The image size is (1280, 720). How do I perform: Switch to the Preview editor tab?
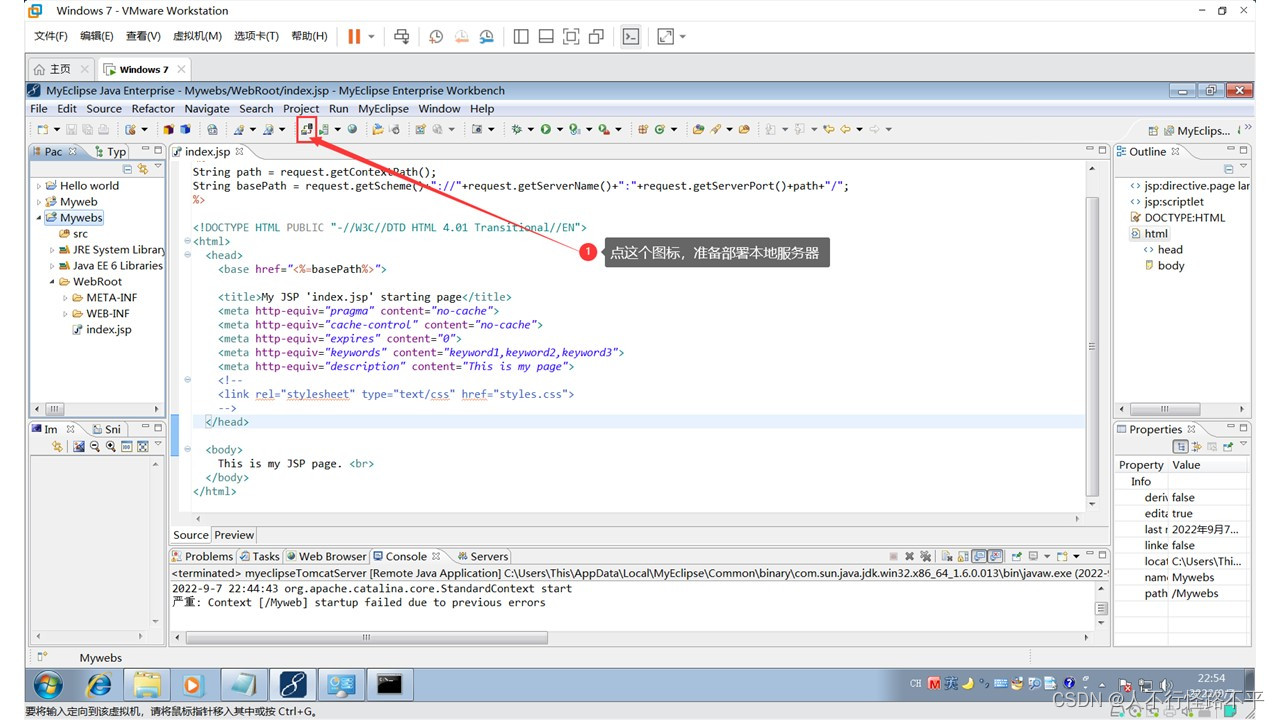coord(234,535)
